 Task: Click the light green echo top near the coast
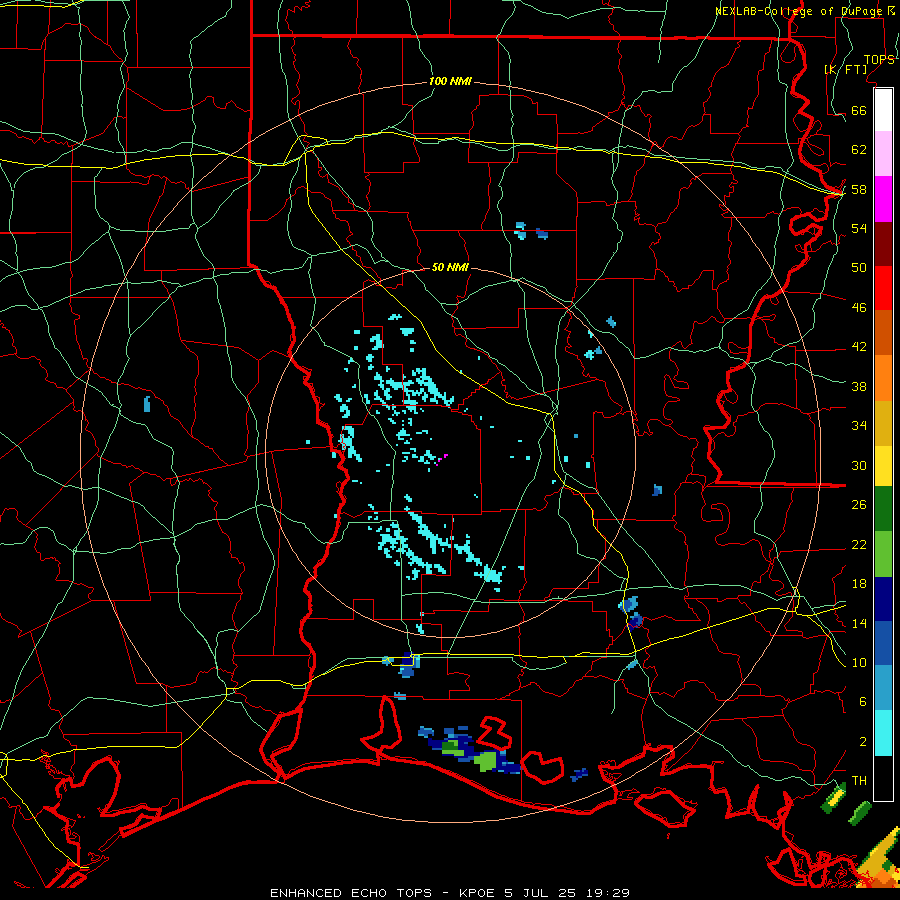486,761
